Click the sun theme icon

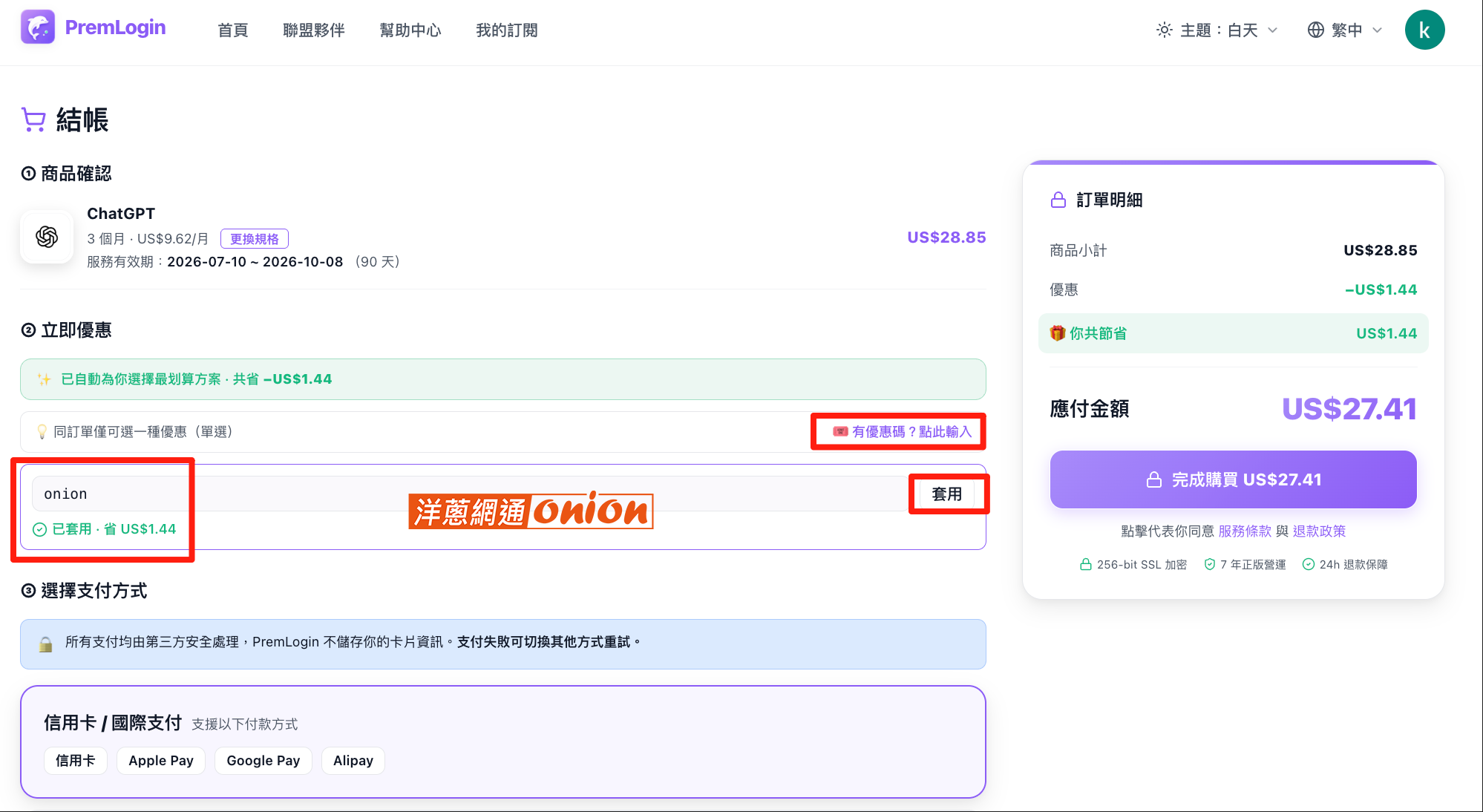(x=1165, y=30)
